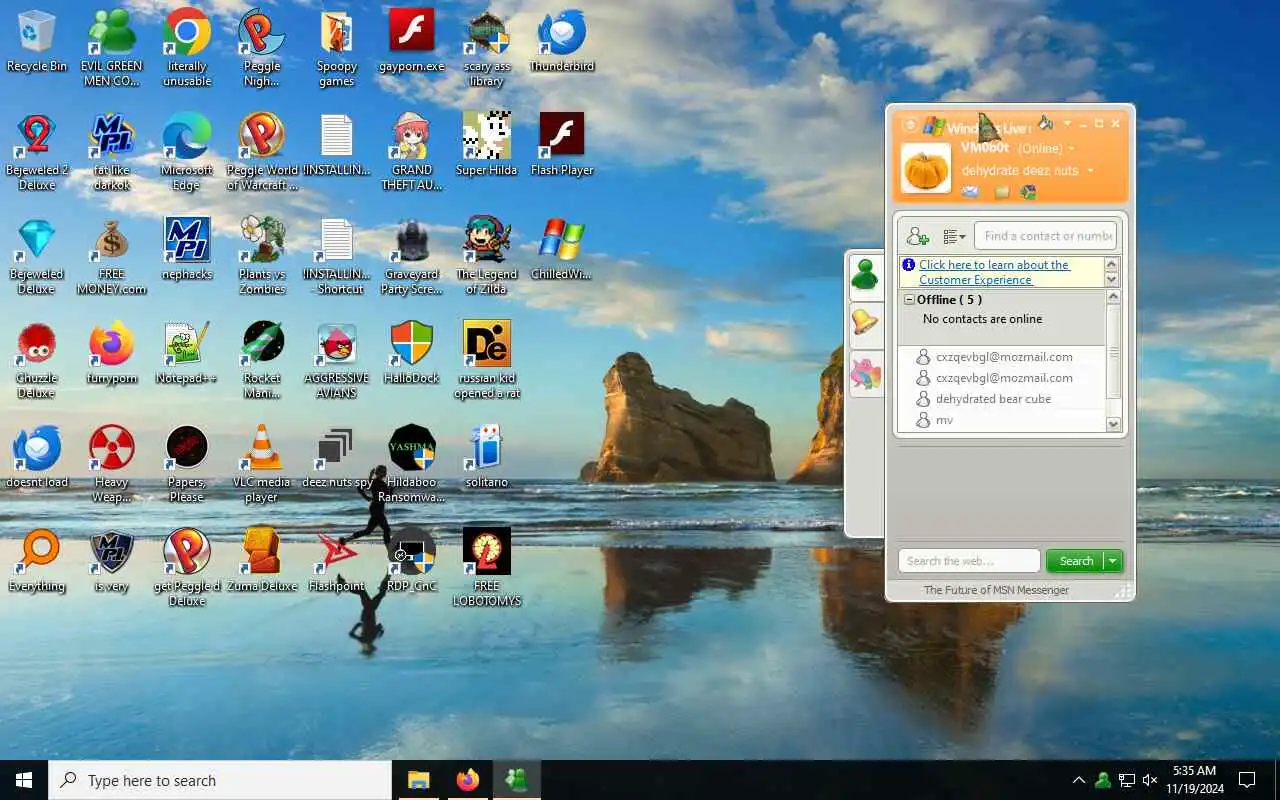This screenshot has height=800, width=1280.
Task: Select the pink butterfly tab in Messenger sidebar
Action: coord(865,374)
